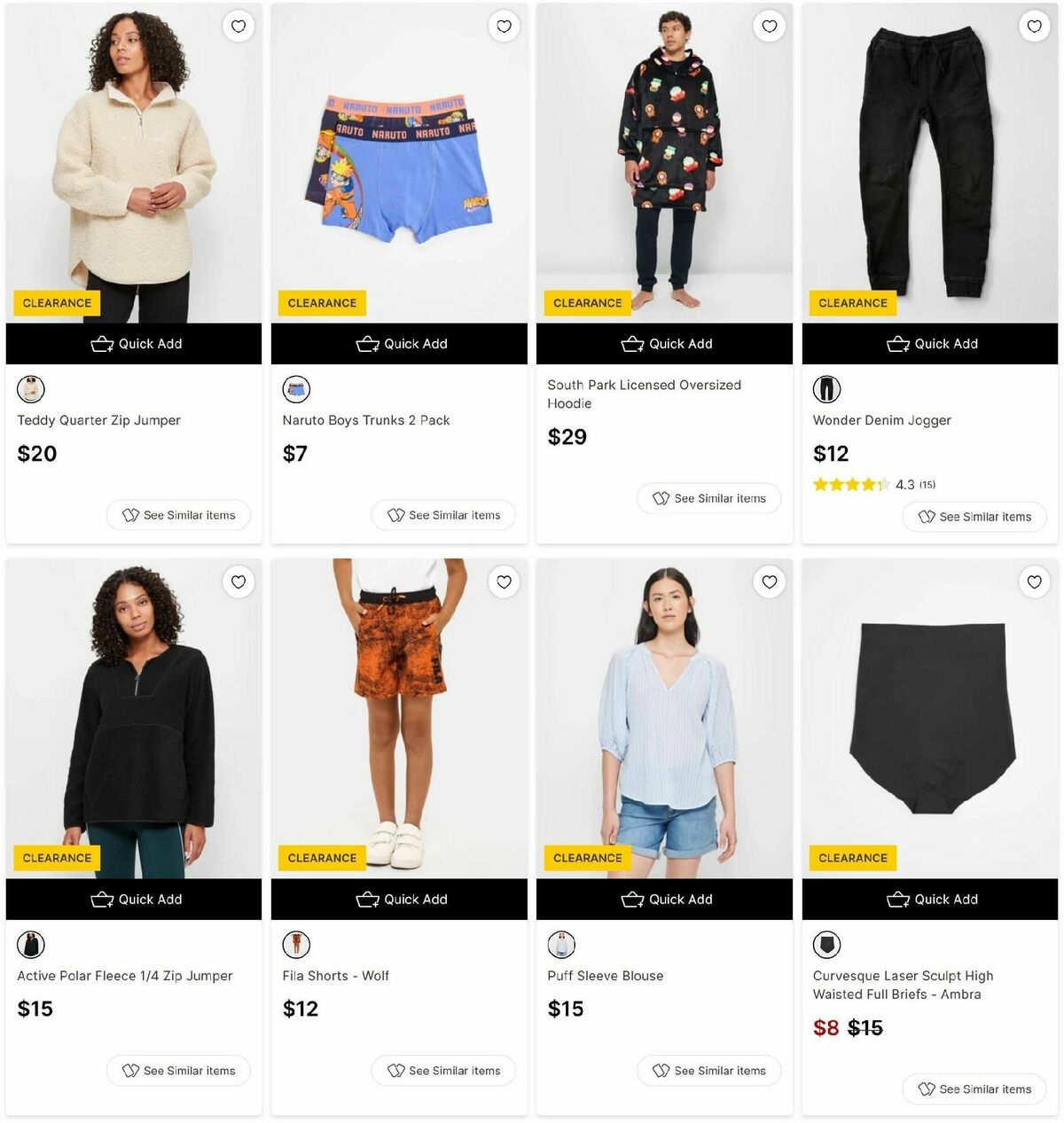This screenshot has width=1064, height=1123.
Task: Open the Naruto Boys Trunks product image
Action: coord(399,163)
